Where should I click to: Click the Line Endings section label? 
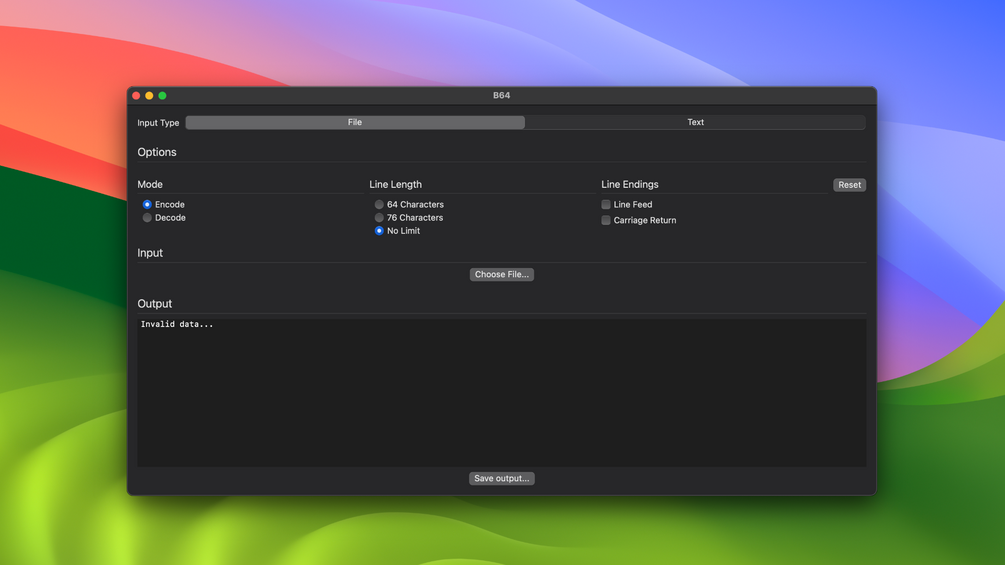tap(630, 184)
